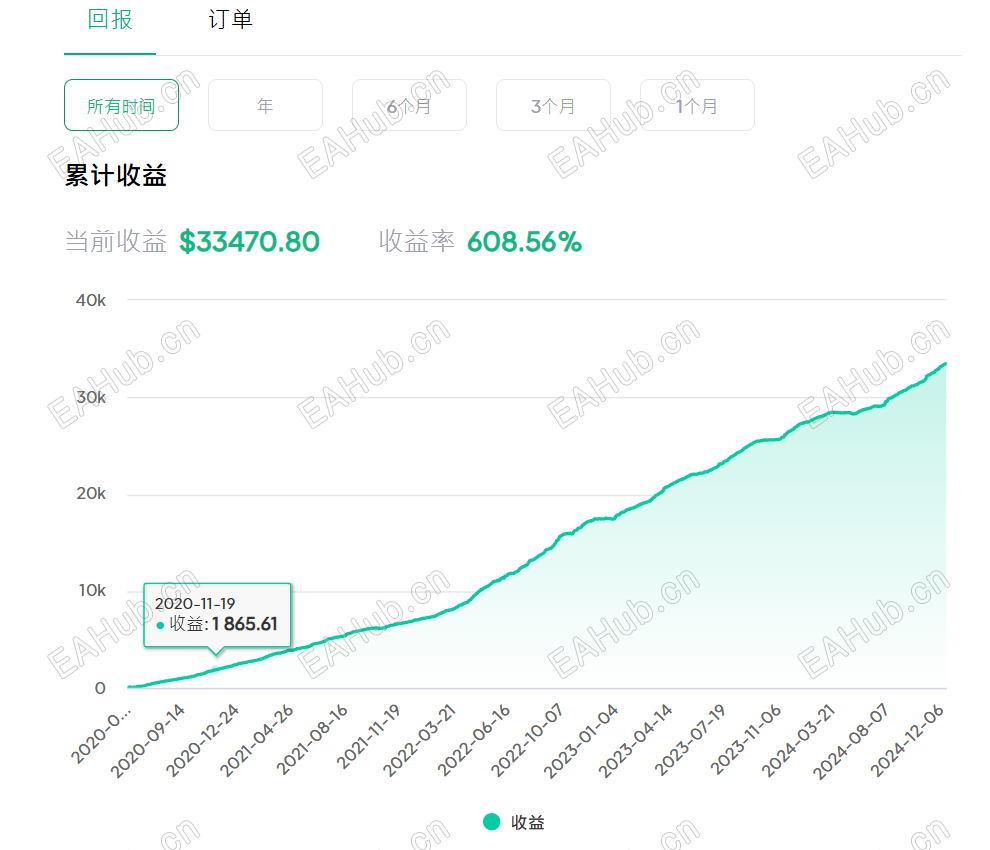The image size is (990, 850).
Task: Click the 40k y-axis label
Action: tap(91, 301)
